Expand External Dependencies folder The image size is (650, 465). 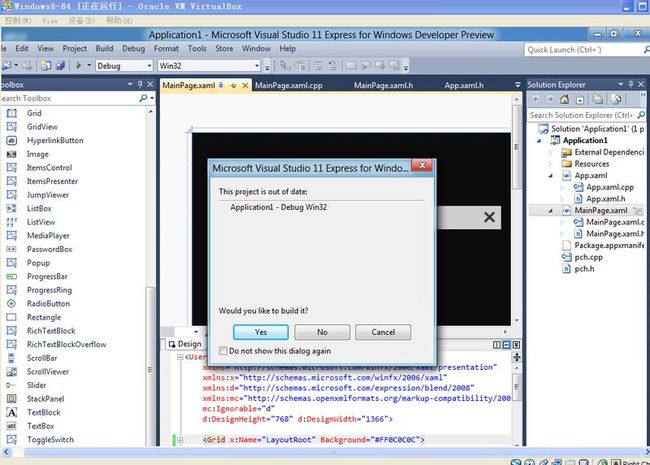click(551, 153)
